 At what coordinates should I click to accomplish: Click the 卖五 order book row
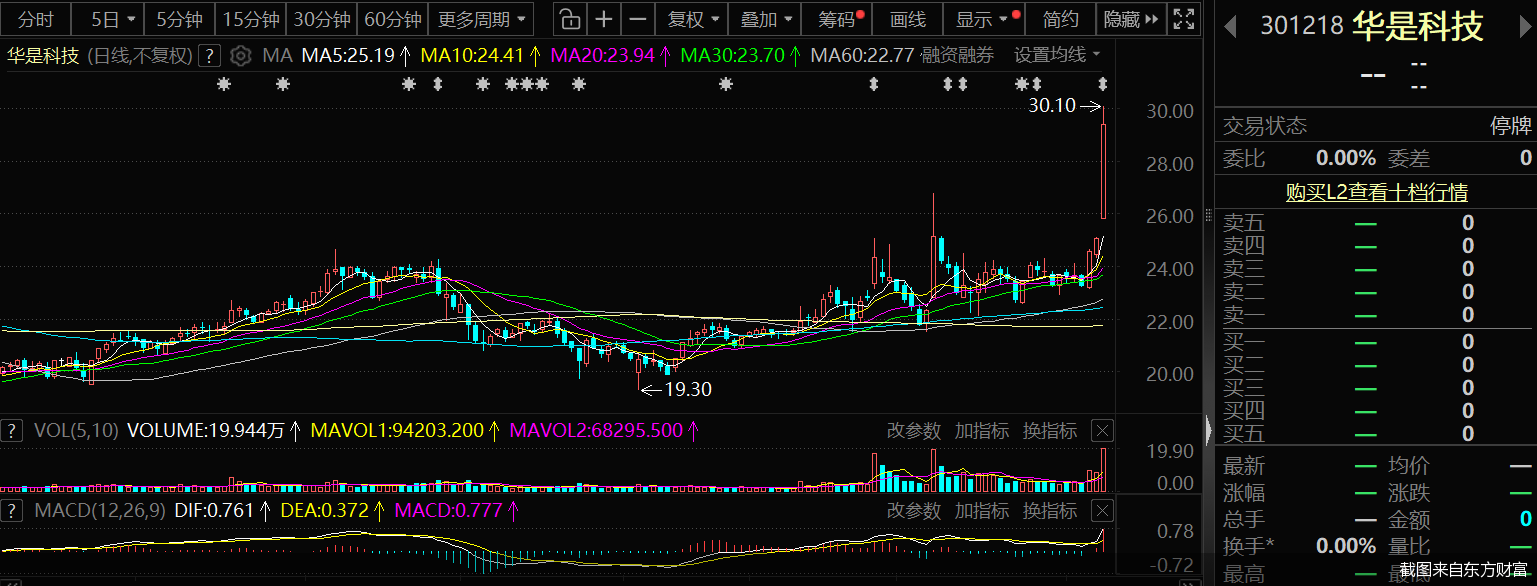tap(1376, 222)
